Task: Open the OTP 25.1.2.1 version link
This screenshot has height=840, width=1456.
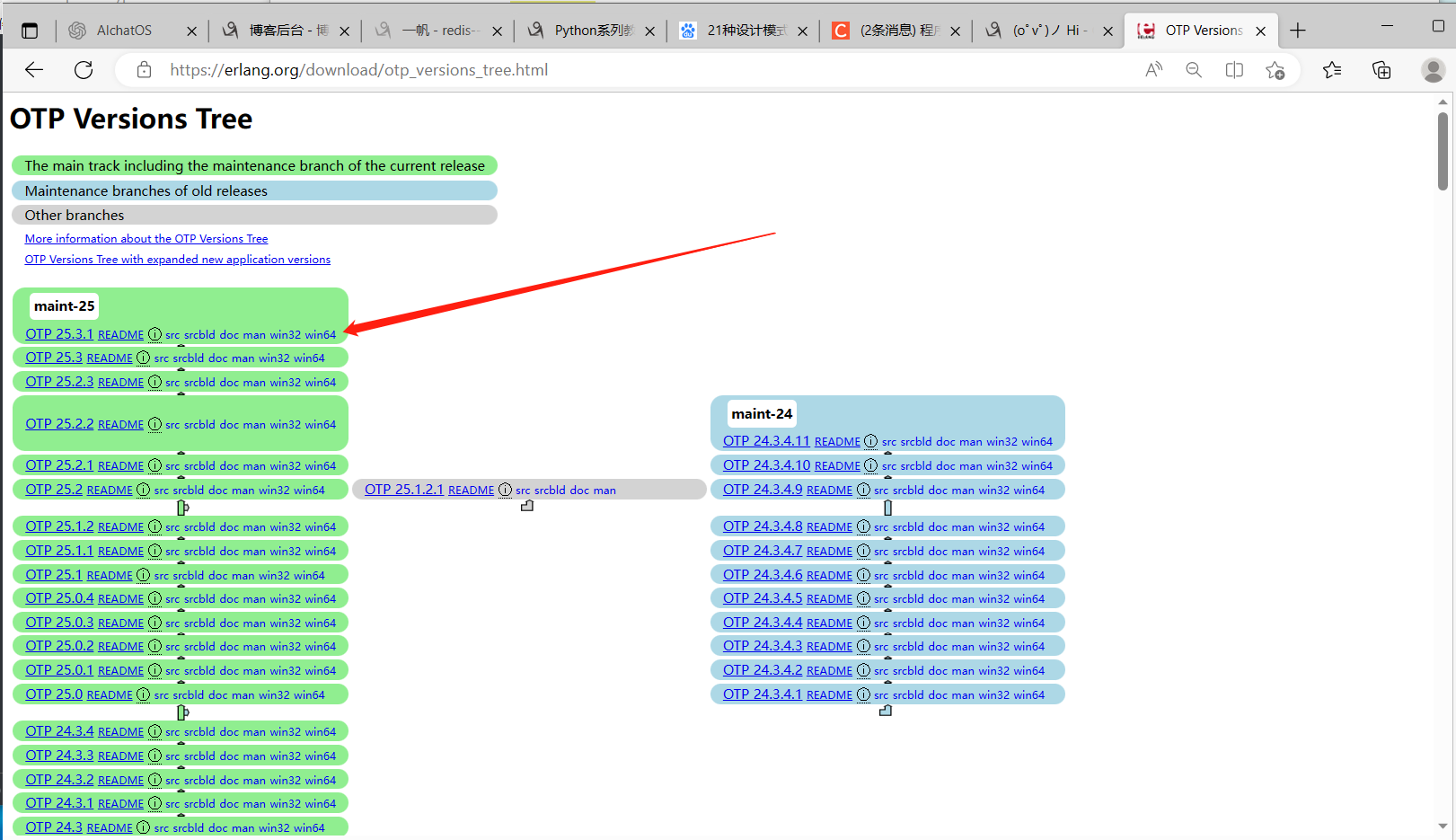Action: (x=404, y=489)
